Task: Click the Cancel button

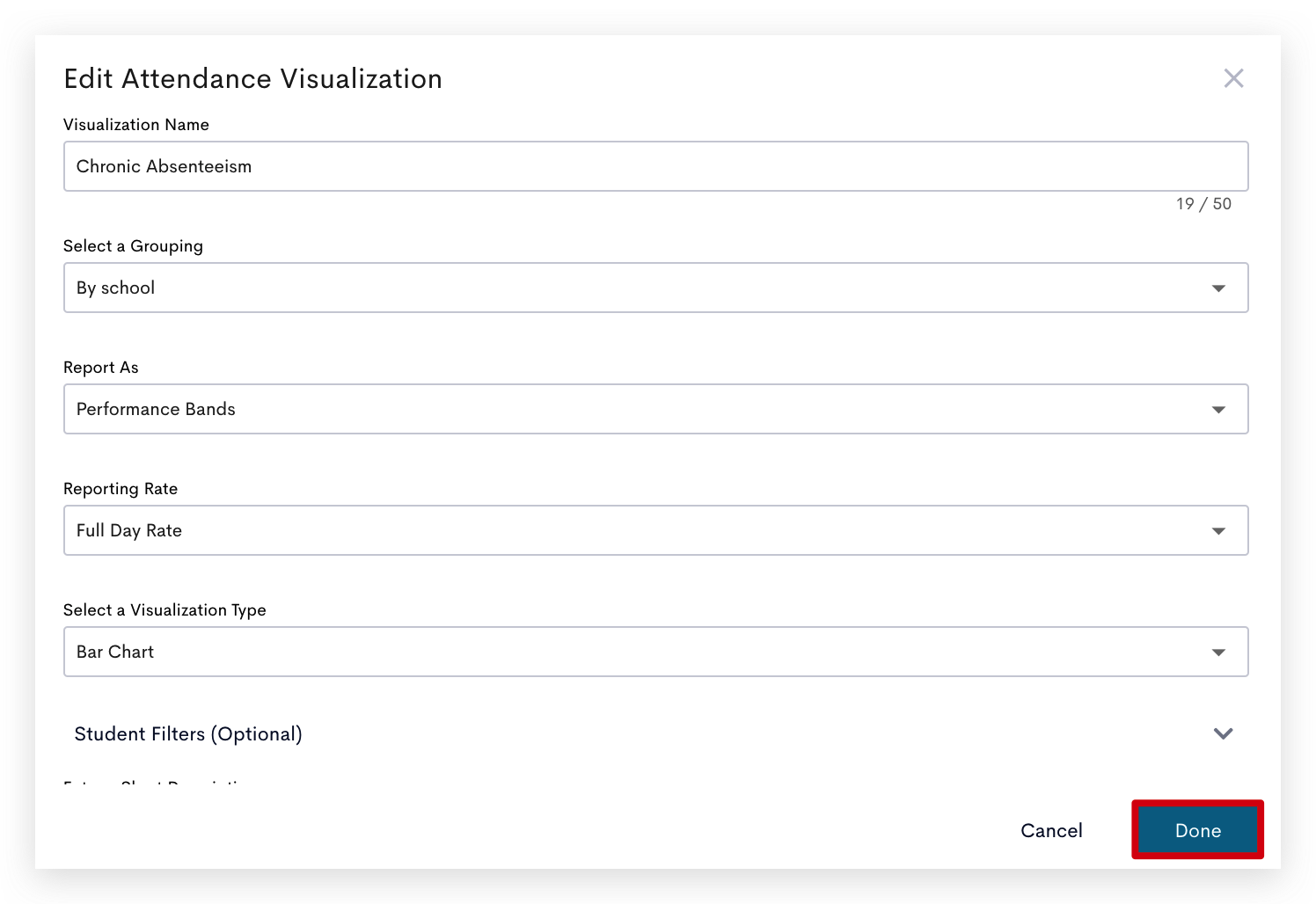Action: 1051,830
